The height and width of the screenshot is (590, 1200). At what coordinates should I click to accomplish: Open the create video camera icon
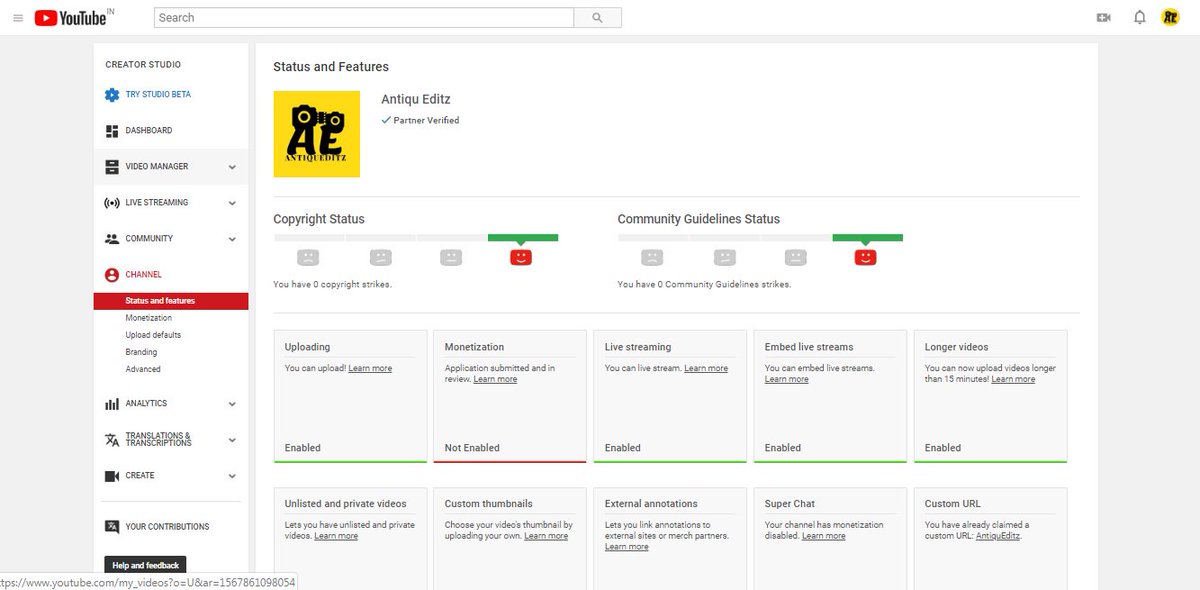click(x=1104, y=18)
